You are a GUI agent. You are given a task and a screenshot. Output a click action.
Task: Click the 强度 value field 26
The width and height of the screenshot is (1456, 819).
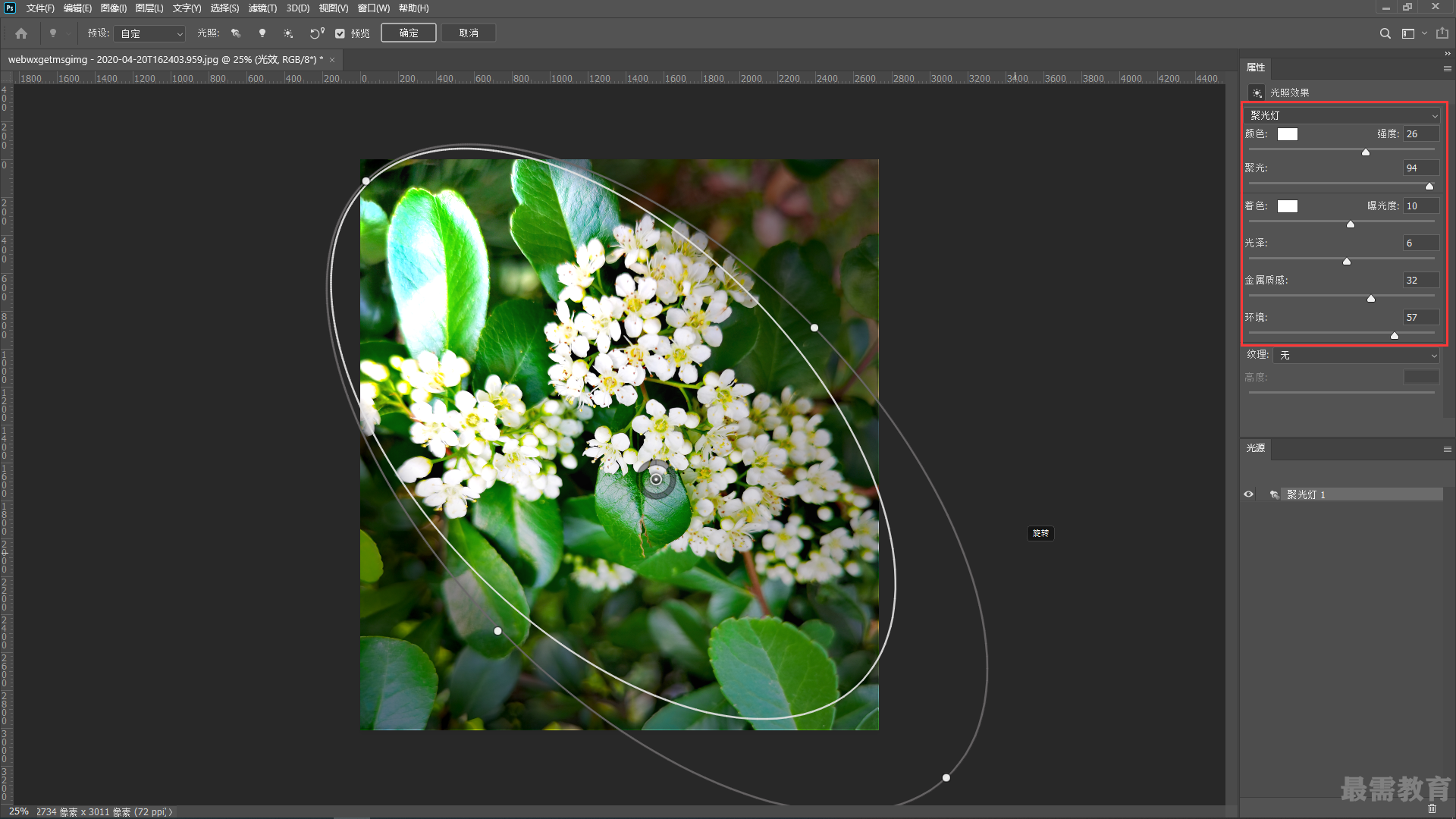point(1421,134)
